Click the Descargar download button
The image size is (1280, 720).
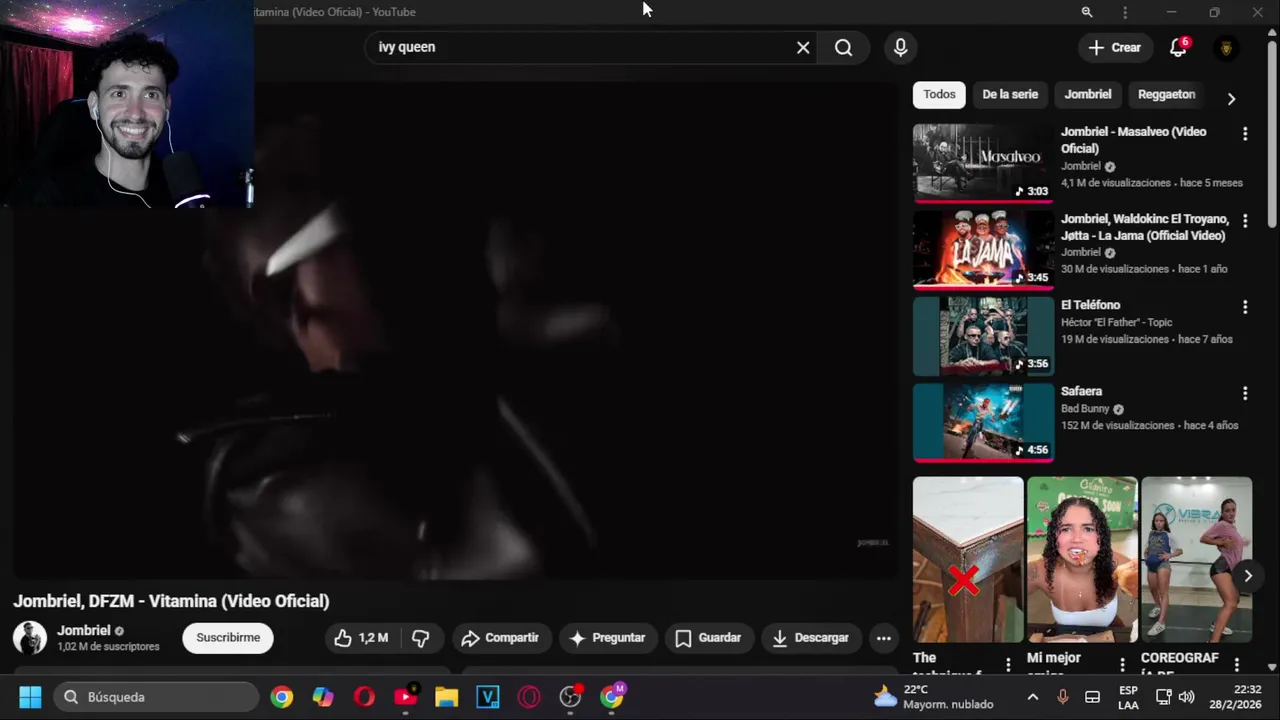[811, 638]
